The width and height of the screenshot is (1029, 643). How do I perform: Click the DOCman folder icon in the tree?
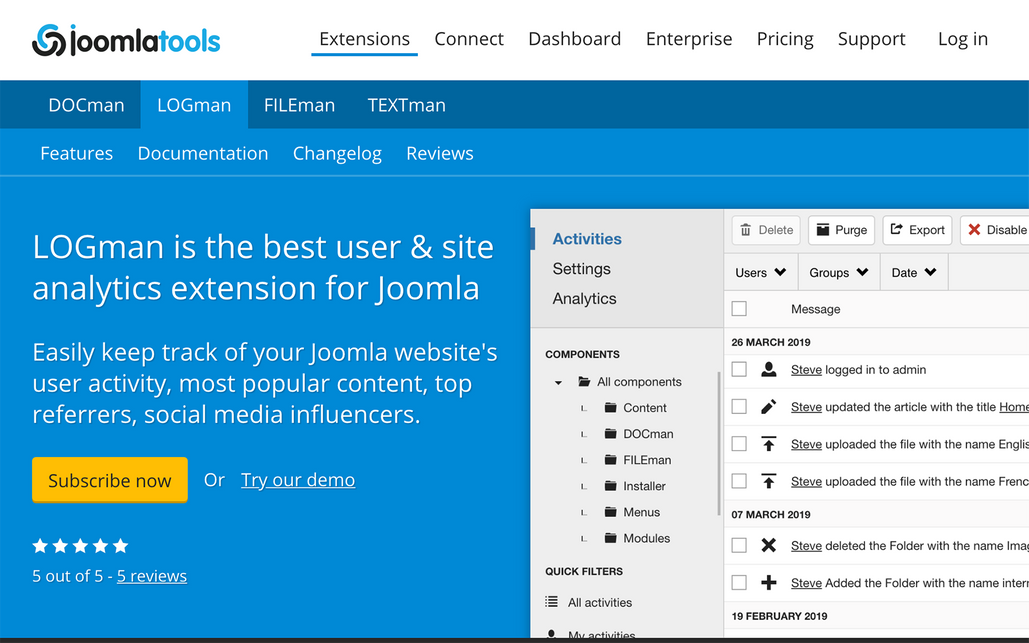pyautogui.click(x=610, y=434)
